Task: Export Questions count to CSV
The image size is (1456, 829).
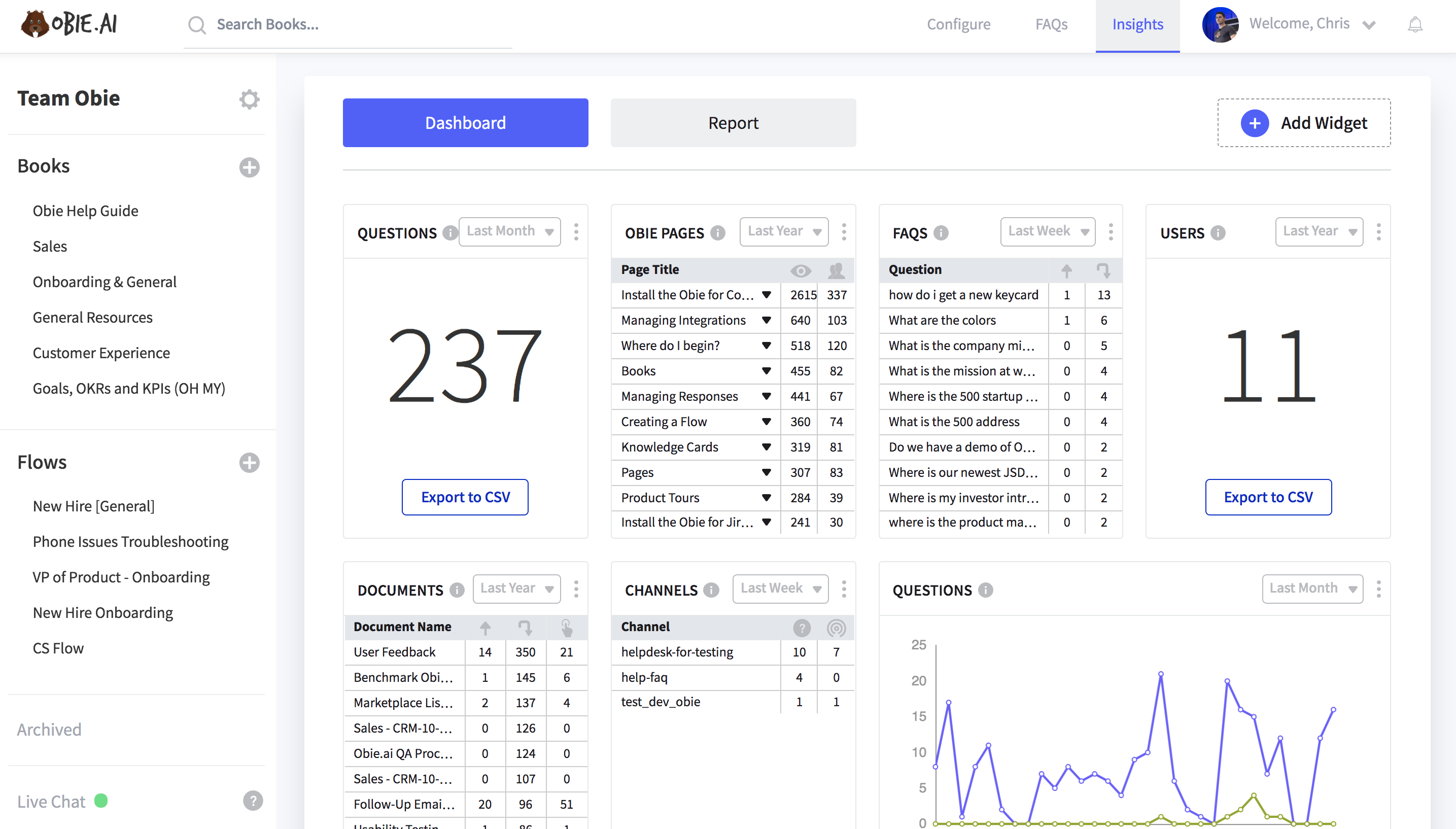Action: coord(465,497)
